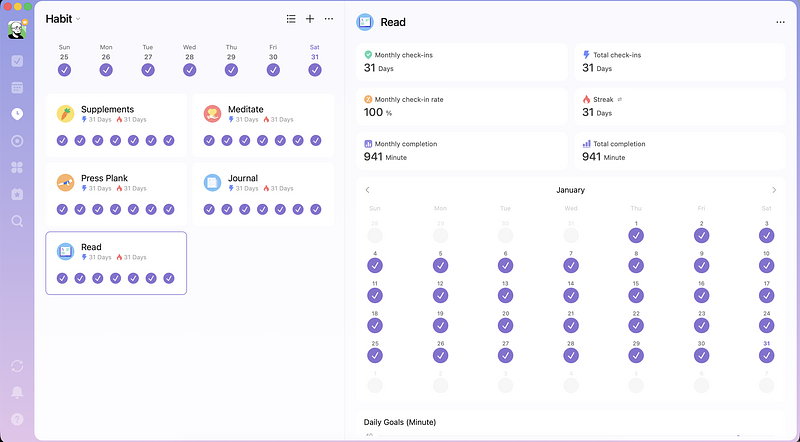Open Read detail more options ellipsis
800x442 pixels.
coord(780,22)
